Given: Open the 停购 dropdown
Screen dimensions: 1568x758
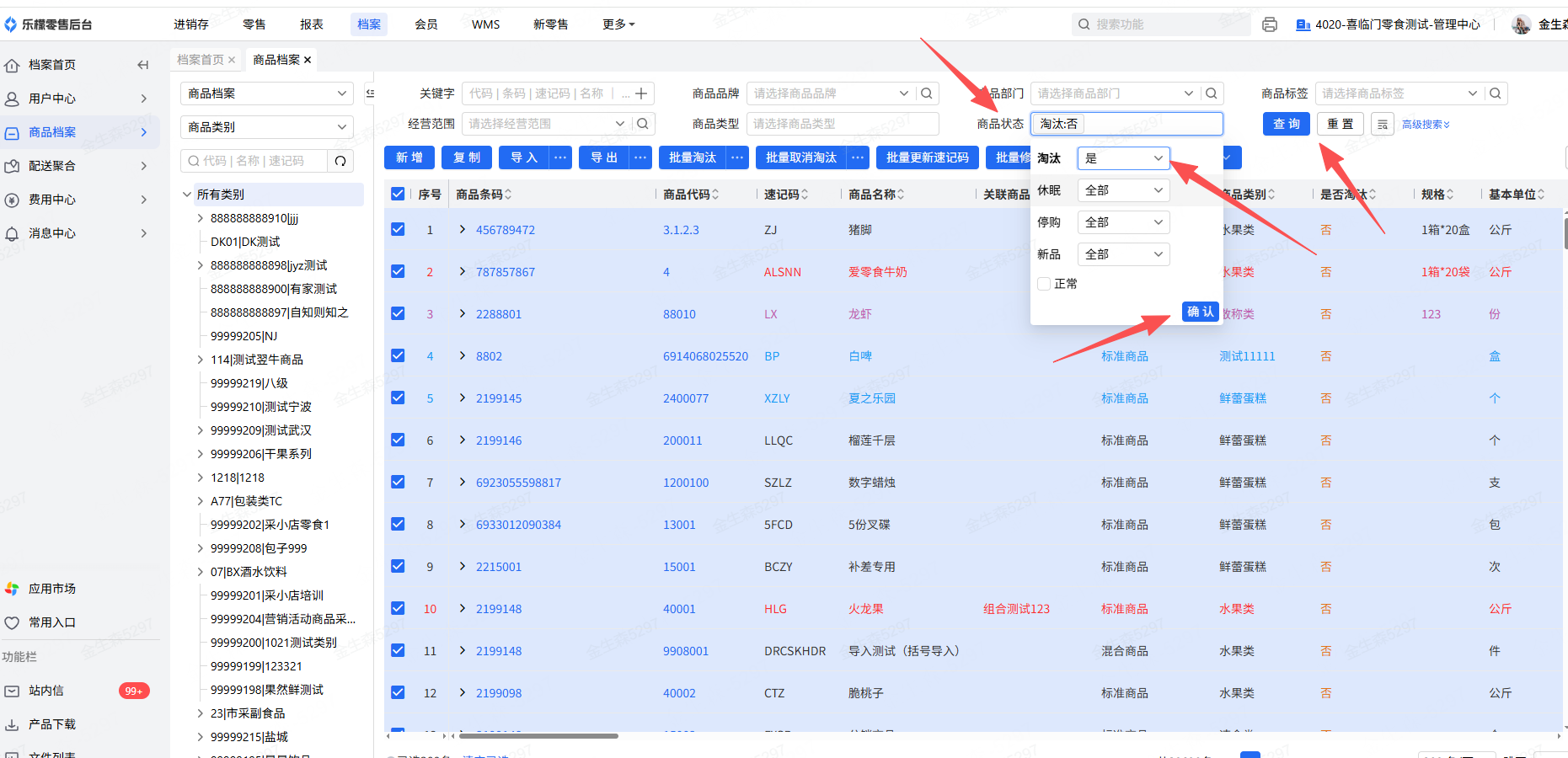Looking at the screenshot, I should pyautogui.click(x=1123, y=222).
